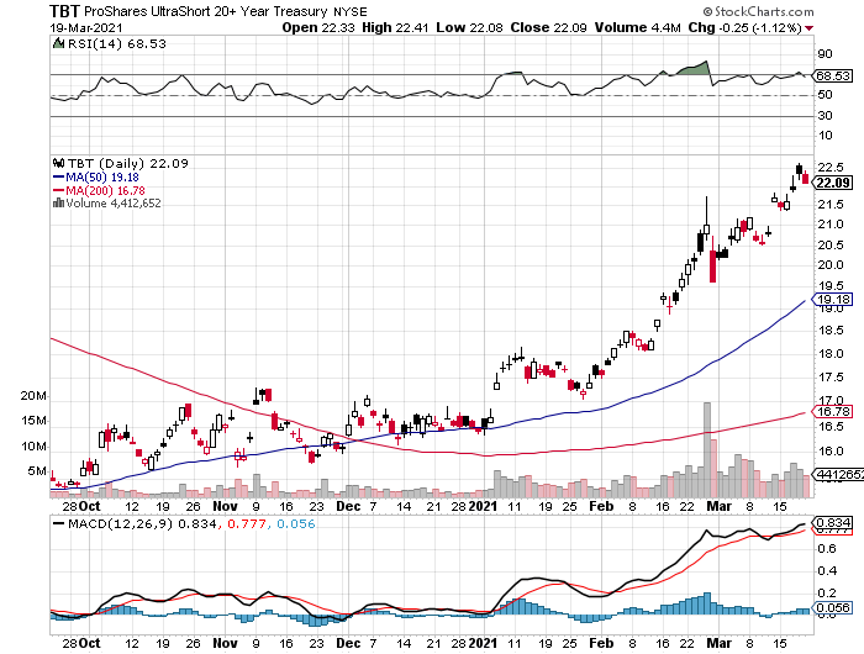The height and width of the screenshot is (654, 864).
Task: Click the volume bars icon in legend
Action: pos(58,203)
